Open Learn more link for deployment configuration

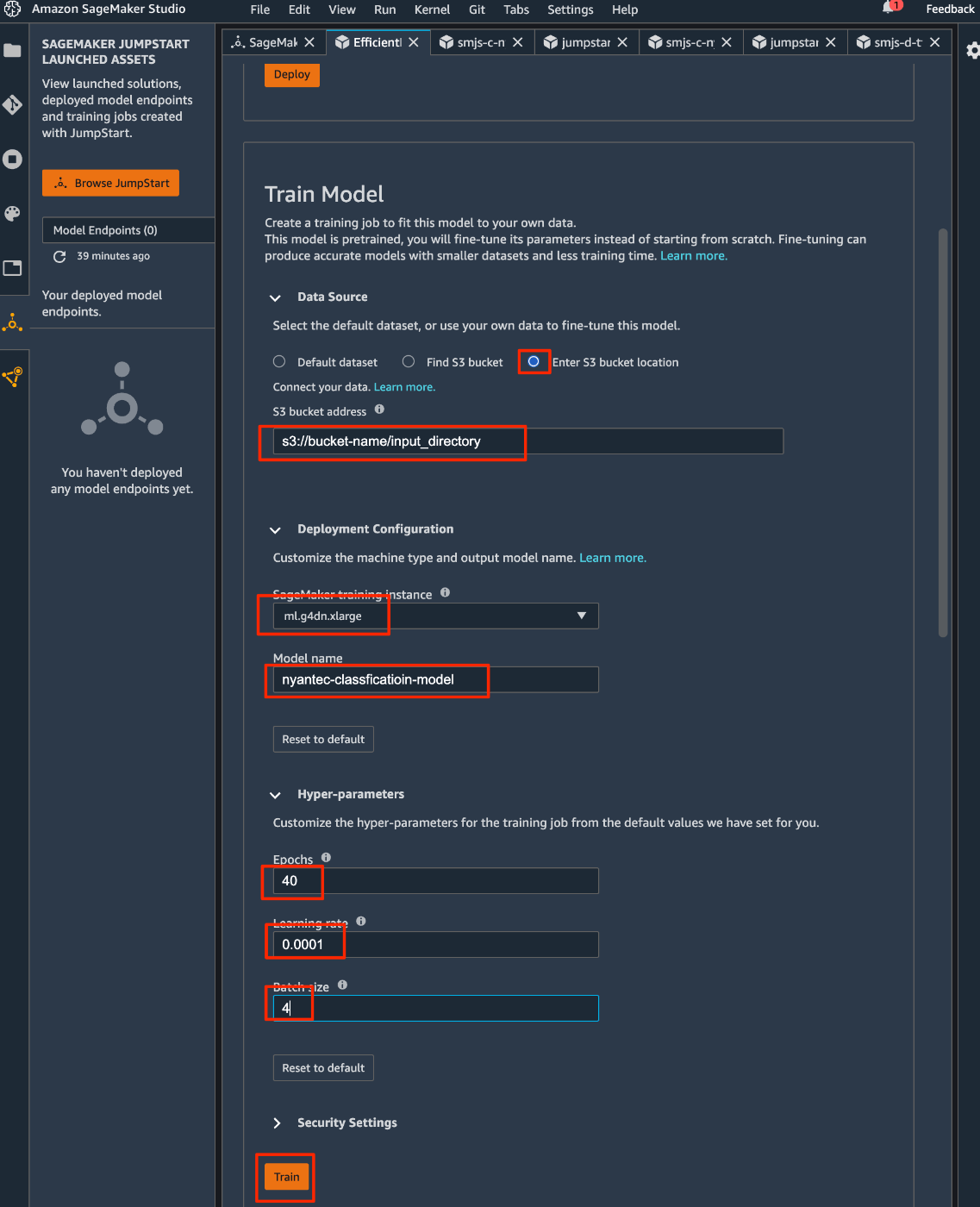[x=613, y=558]
